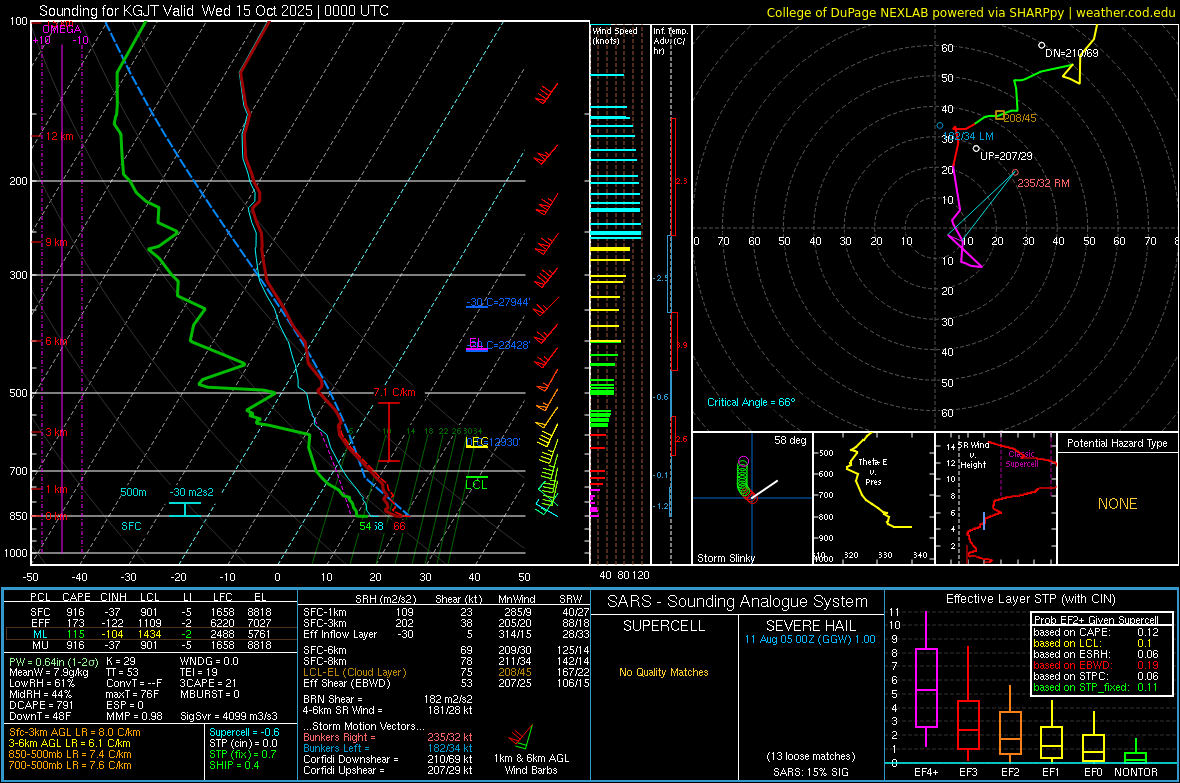Click the 1km & 6km AGL wind barbs graphic

click(521, 737)
